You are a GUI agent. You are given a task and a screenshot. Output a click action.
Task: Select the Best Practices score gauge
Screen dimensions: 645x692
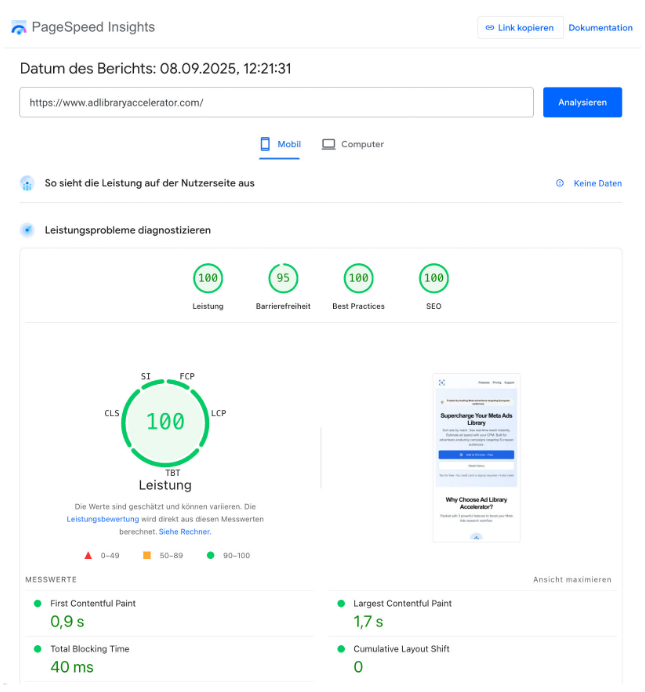[x=358, y=278]
